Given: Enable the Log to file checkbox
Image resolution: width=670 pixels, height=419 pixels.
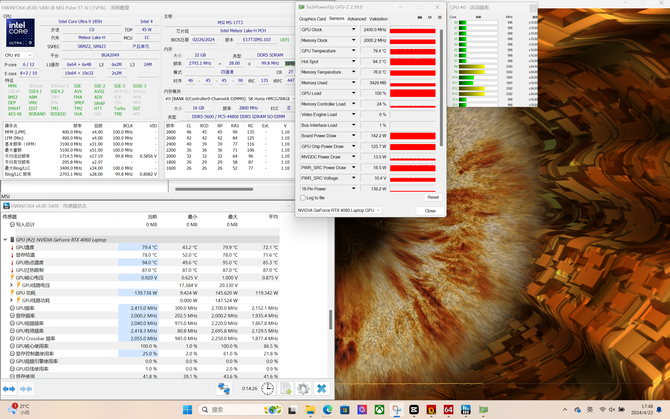Looking at the screenshot, I should (303, 198).
